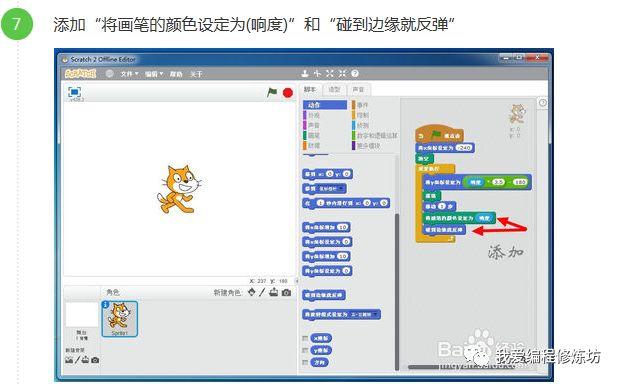620x384 pixels.
Task: Open the language globe menu
Action: pos(110,74)
